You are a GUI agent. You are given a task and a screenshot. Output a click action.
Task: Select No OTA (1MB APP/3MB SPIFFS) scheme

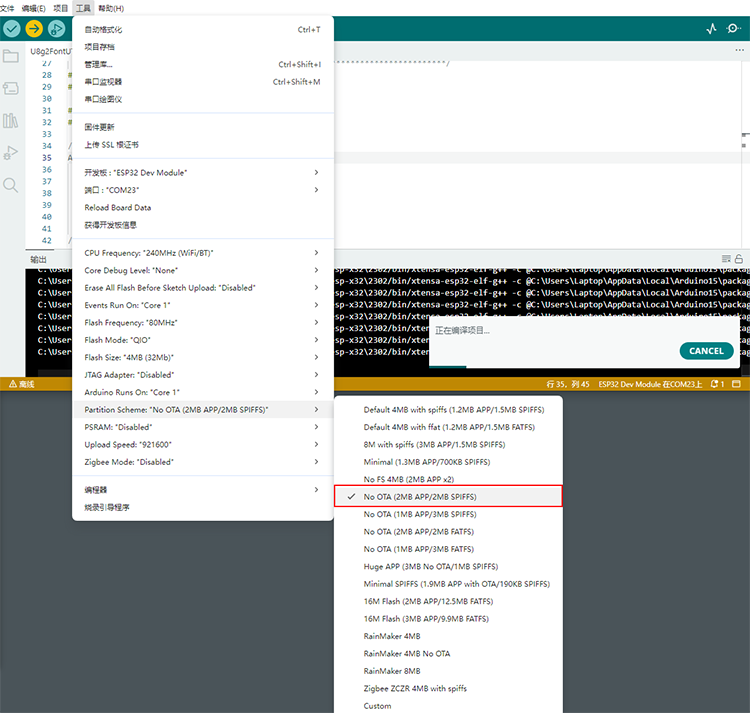coord(448,514)
